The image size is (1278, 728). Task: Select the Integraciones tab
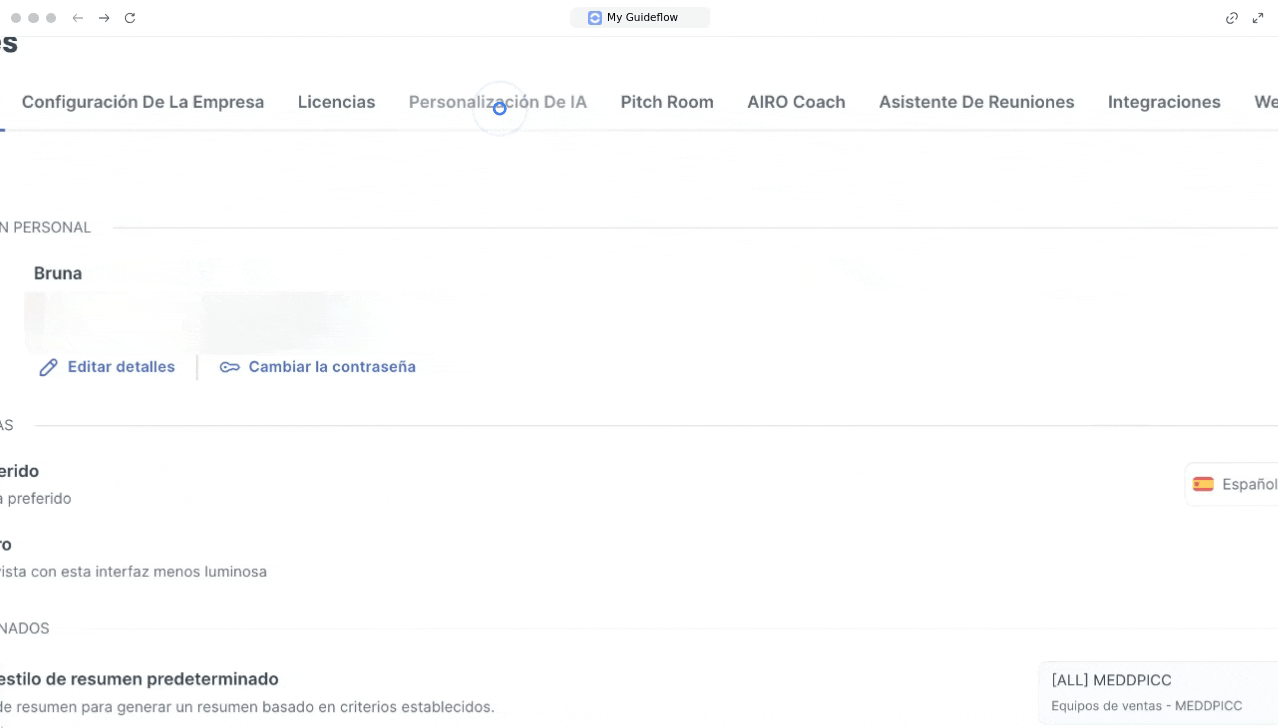(1164, 102)
